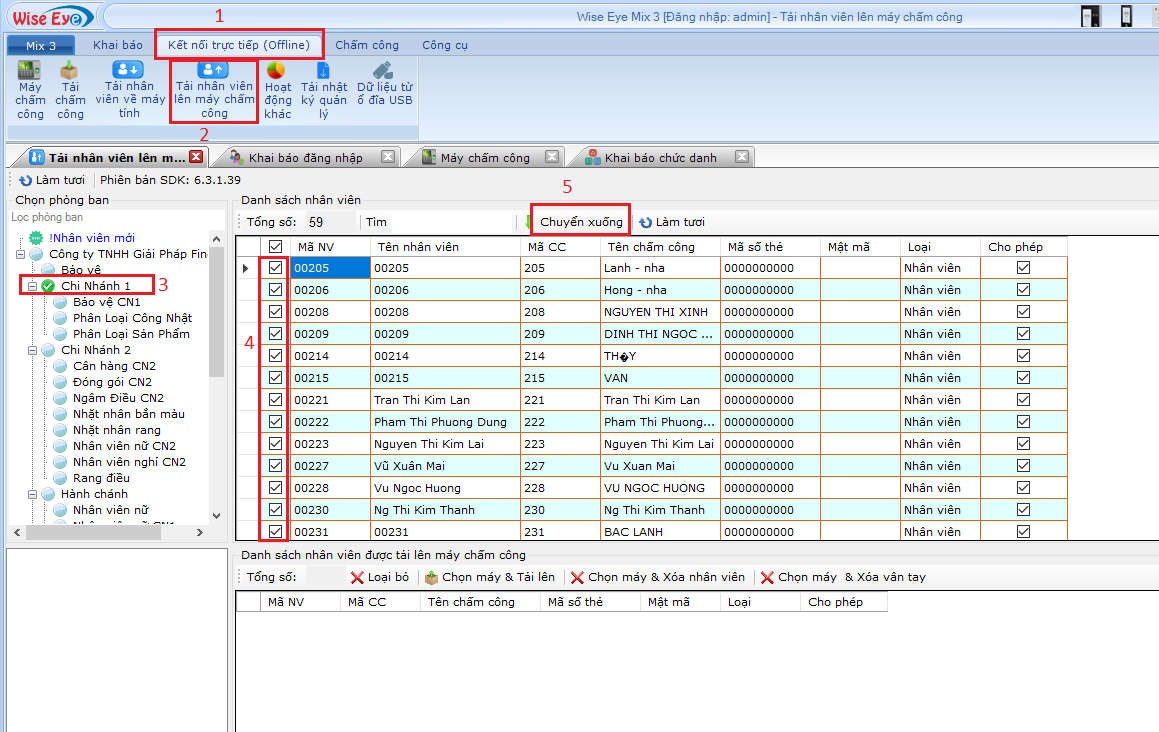
Task: Uncheck the row checkbox for employee 00205
Action: tap(275, 268)
